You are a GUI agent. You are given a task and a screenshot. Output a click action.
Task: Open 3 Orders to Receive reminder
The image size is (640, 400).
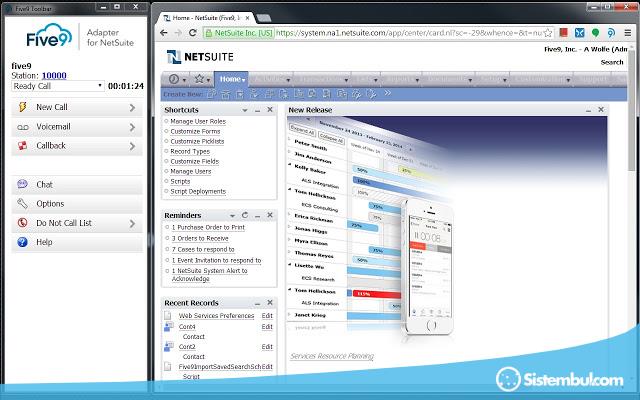click(200, 238)
